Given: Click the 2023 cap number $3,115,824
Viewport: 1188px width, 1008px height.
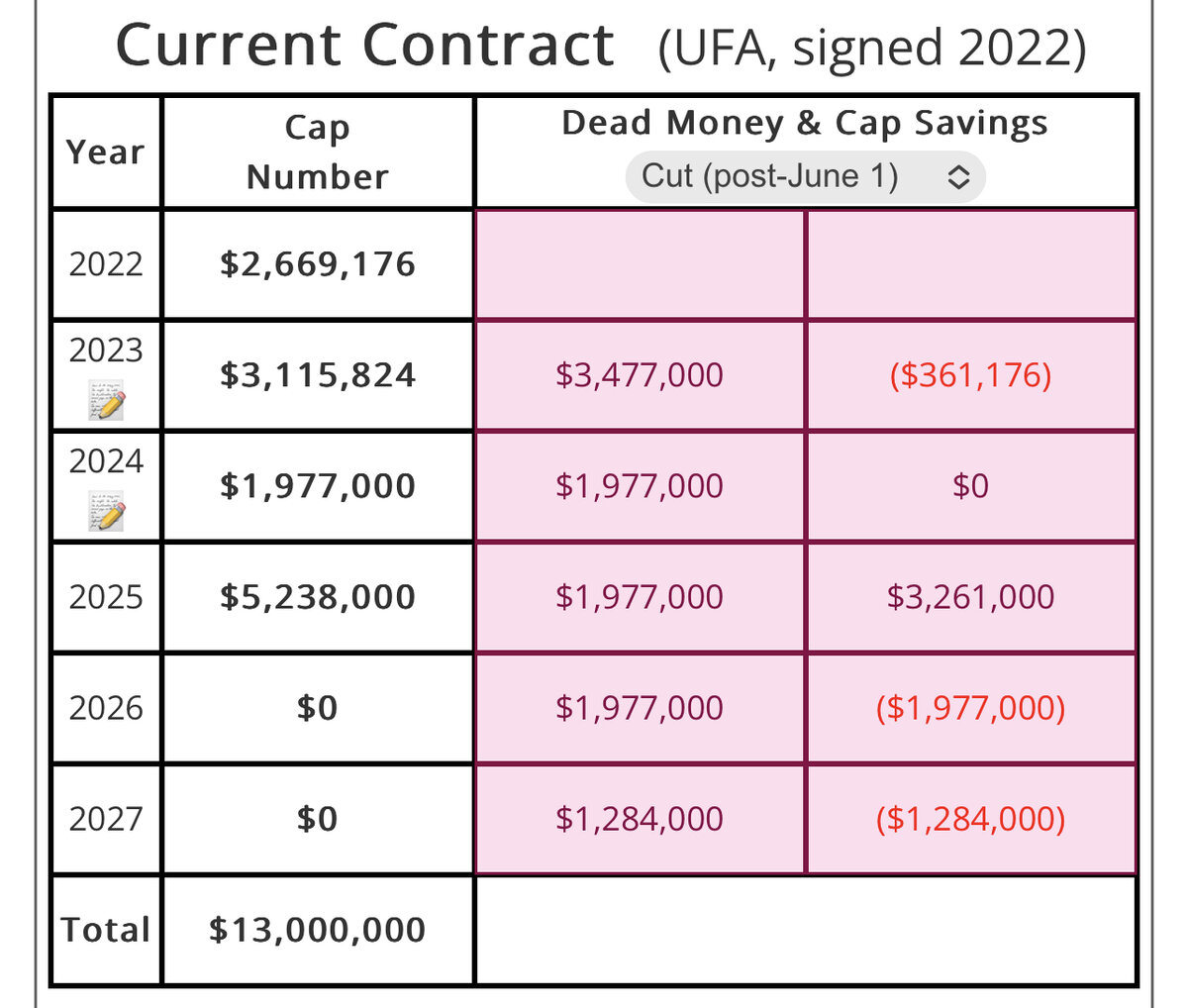Looking at the screenshot, I should [318, 375].
